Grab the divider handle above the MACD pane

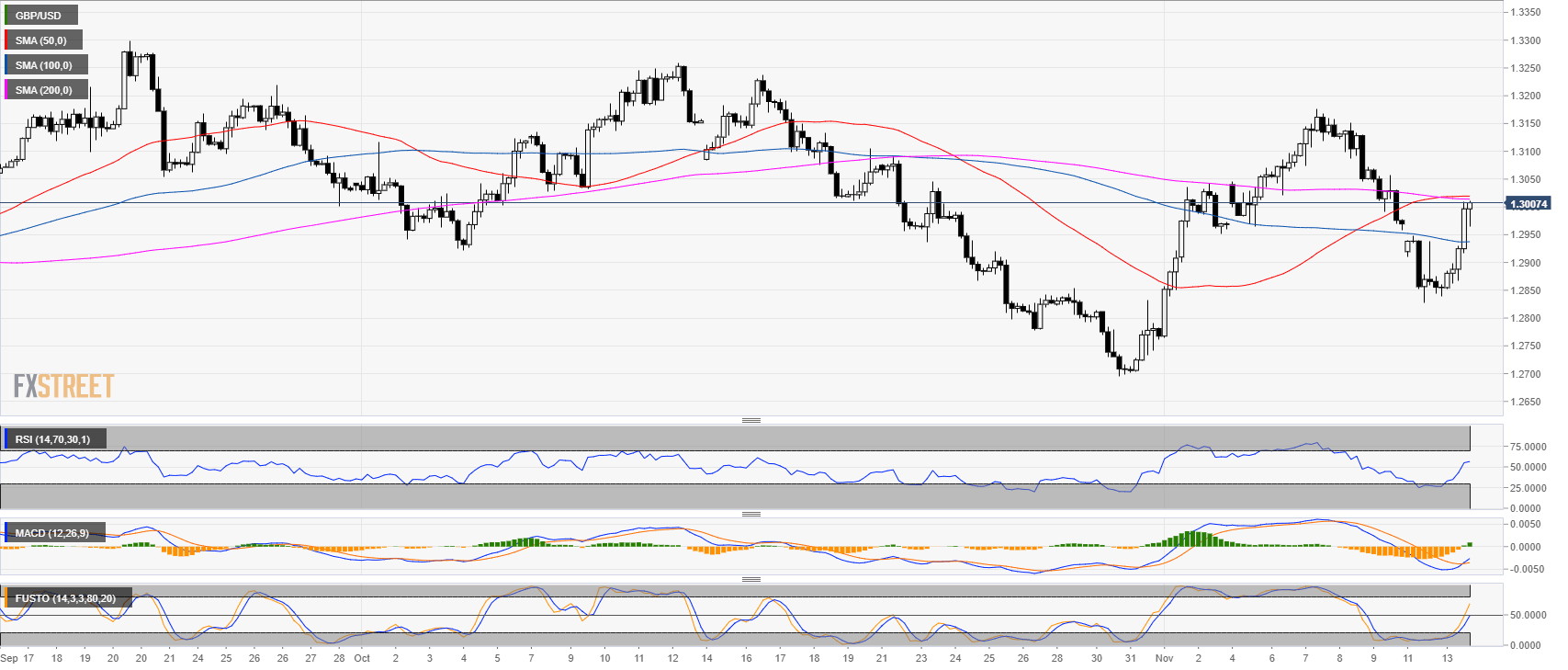tap(751, 514)
